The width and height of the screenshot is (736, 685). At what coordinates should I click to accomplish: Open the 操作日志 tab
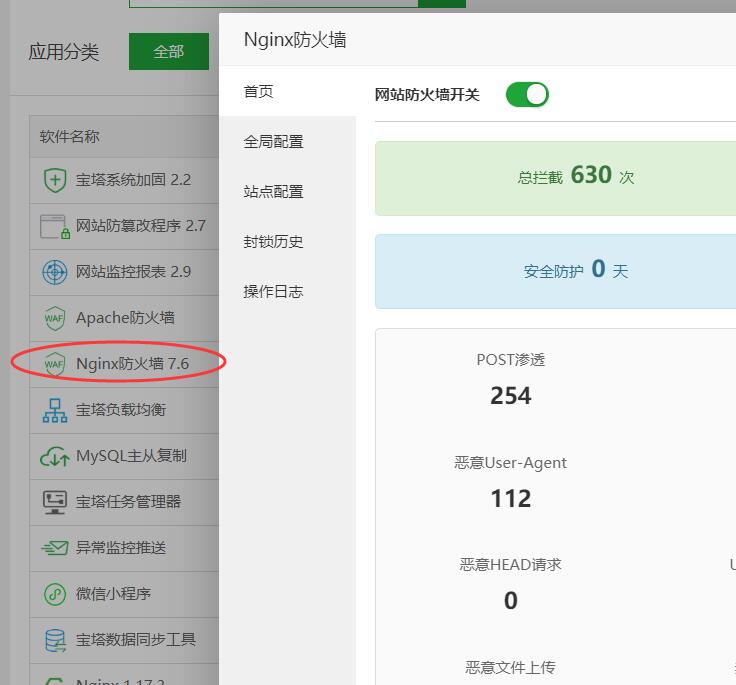point(273,292)
